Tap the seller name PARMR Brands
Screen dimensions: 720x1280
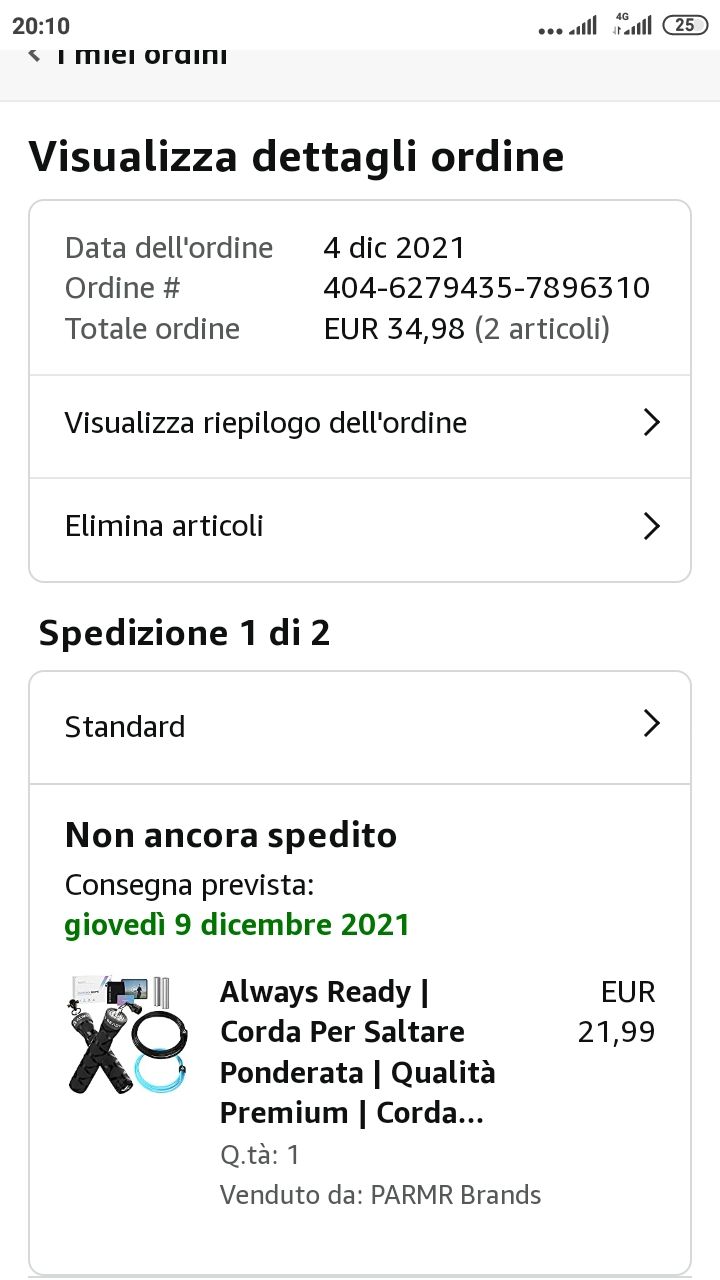456,1194
